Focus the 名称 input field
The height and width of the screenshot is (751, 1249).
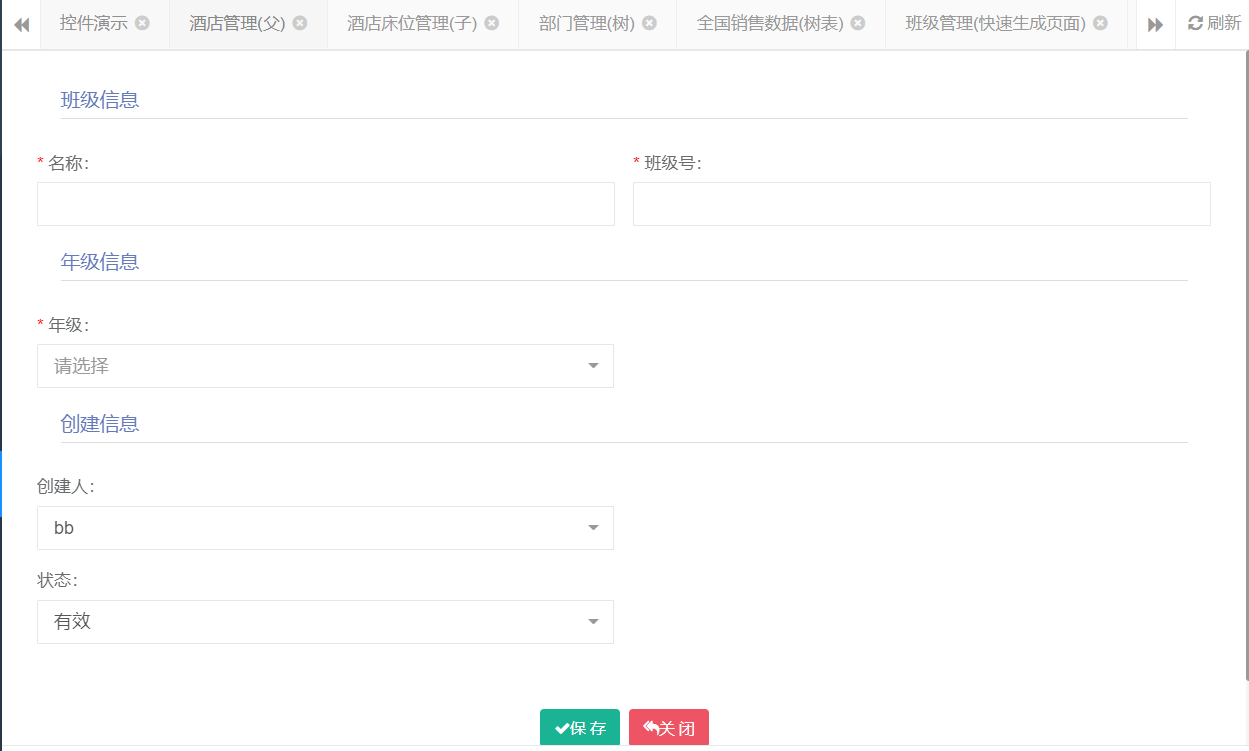click(x=326, y=204)
